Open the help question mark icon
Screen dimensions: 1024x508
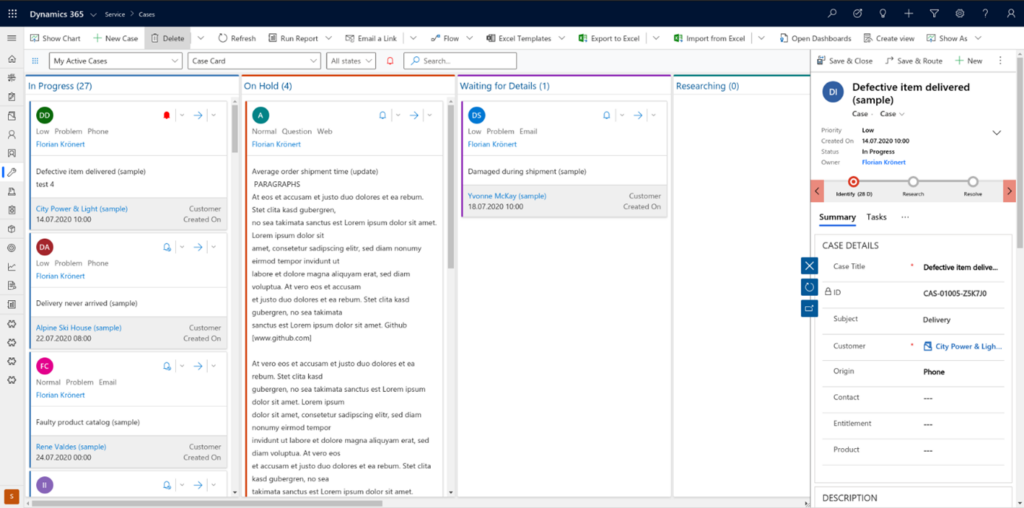point(985,13)
